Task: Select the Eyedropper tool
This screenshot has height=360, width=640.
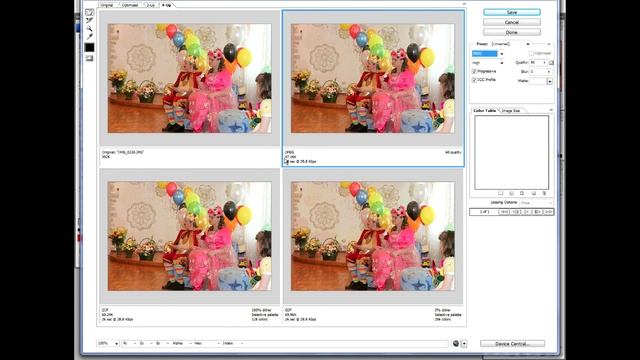Action: click(x=89, y=37)
